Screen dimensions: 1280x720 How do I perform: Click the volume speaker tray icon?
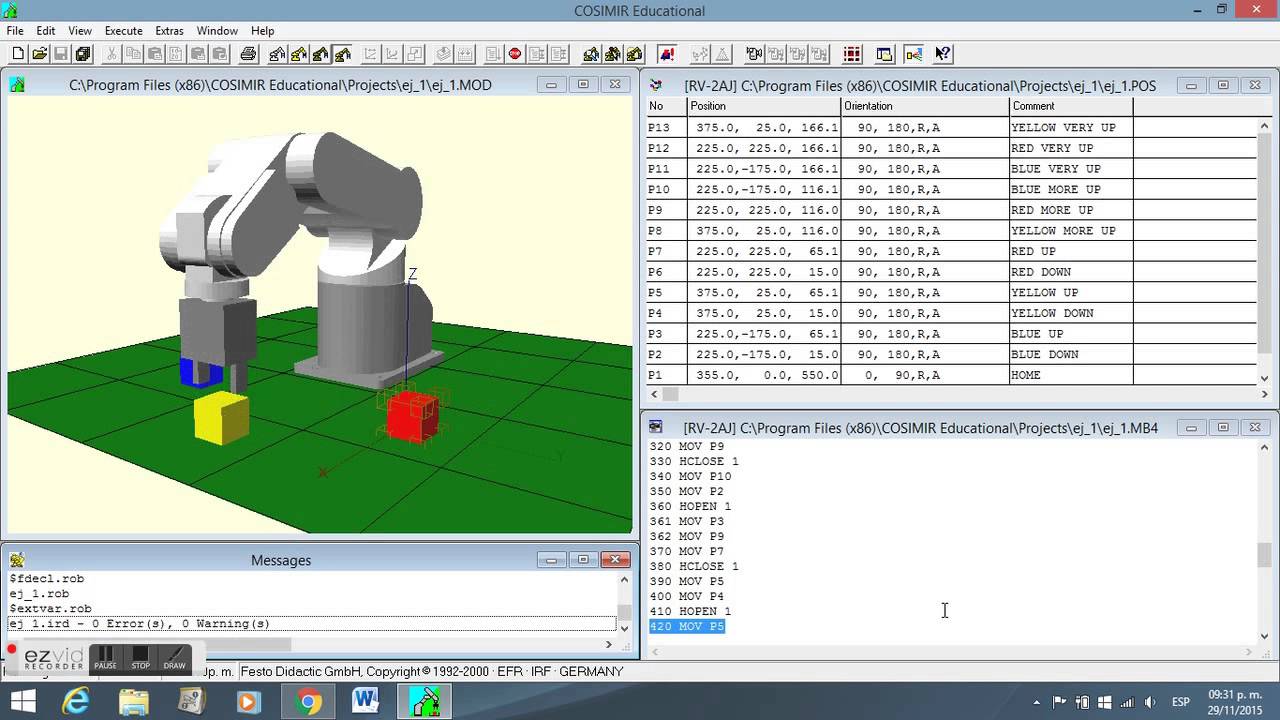pyautogui.click(x=1148, y=702)
